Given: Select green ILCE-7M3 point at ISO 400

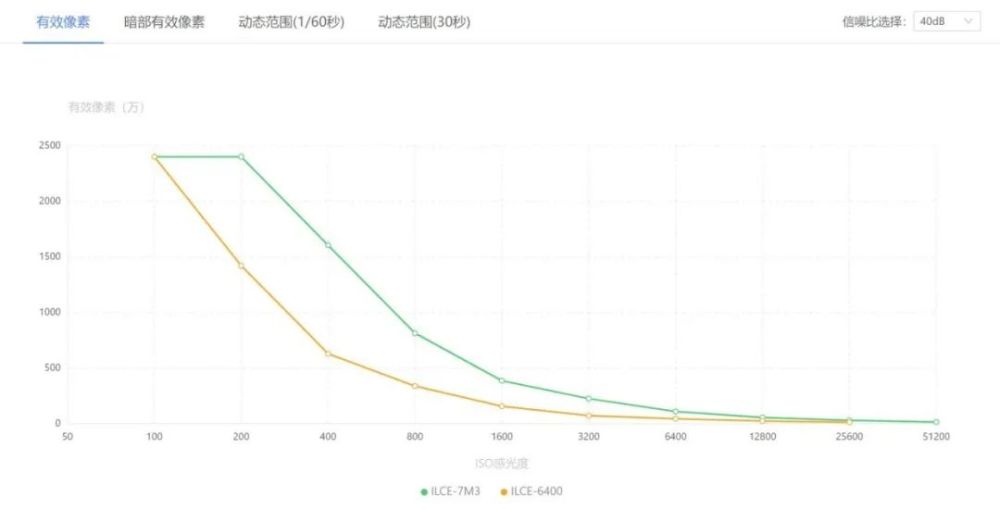Looking at the screenshot, I should pyautogui.click(x=328, y=245).
